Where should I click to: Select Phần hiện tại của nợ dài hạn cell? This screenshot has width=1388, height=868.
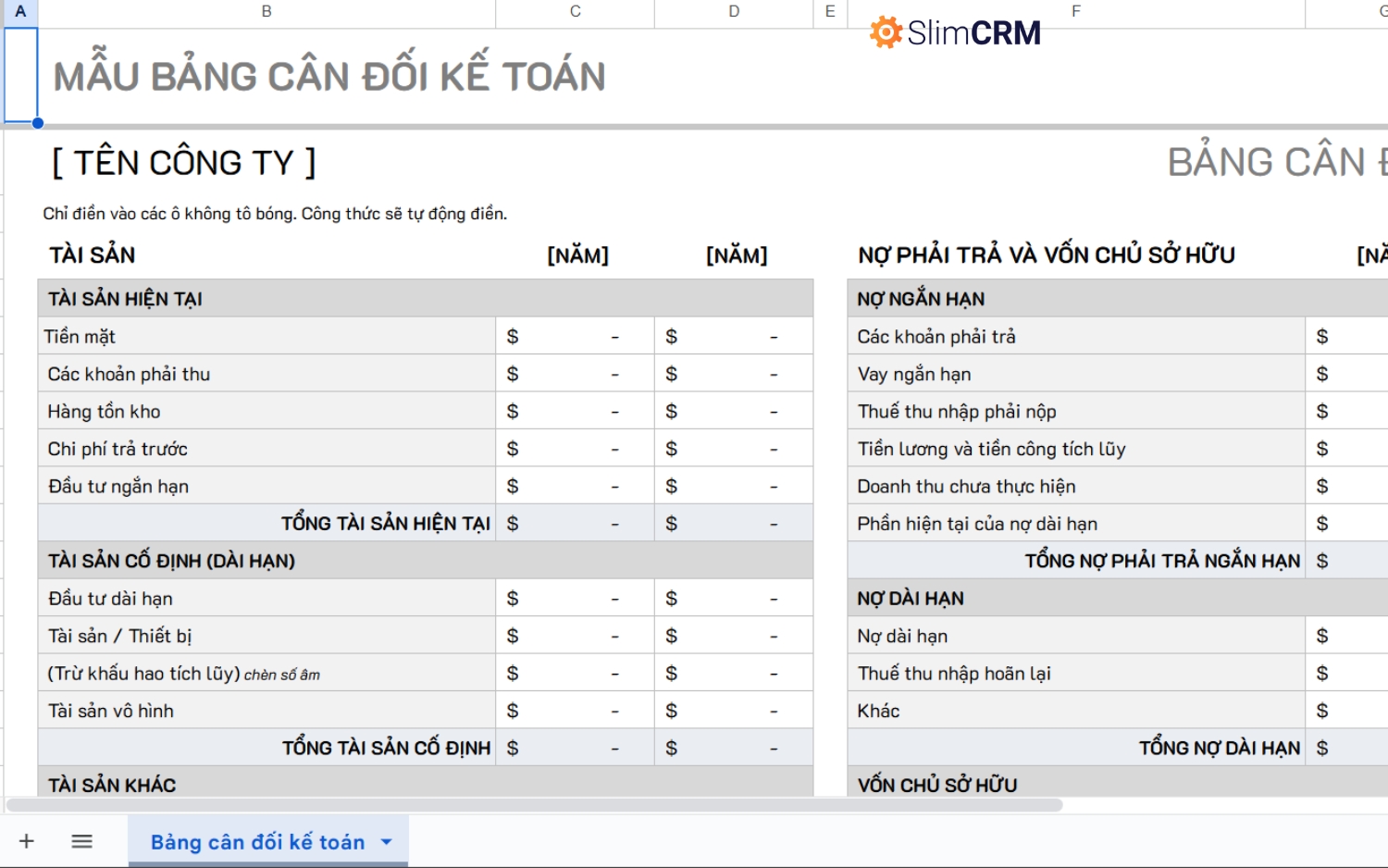click(1076, 524)
